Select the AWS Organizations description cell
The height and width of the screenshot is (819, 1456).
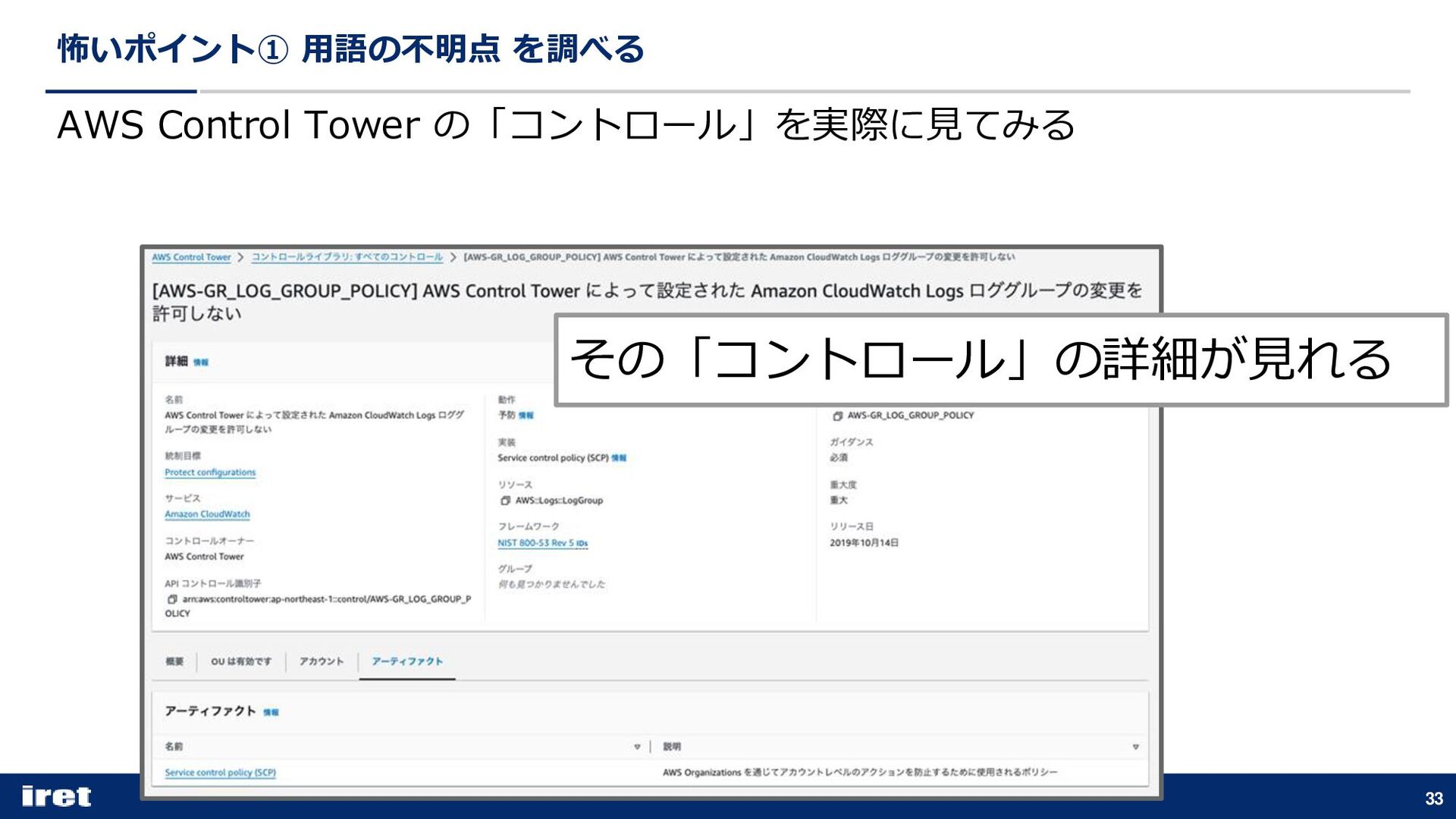coord(860,773)
